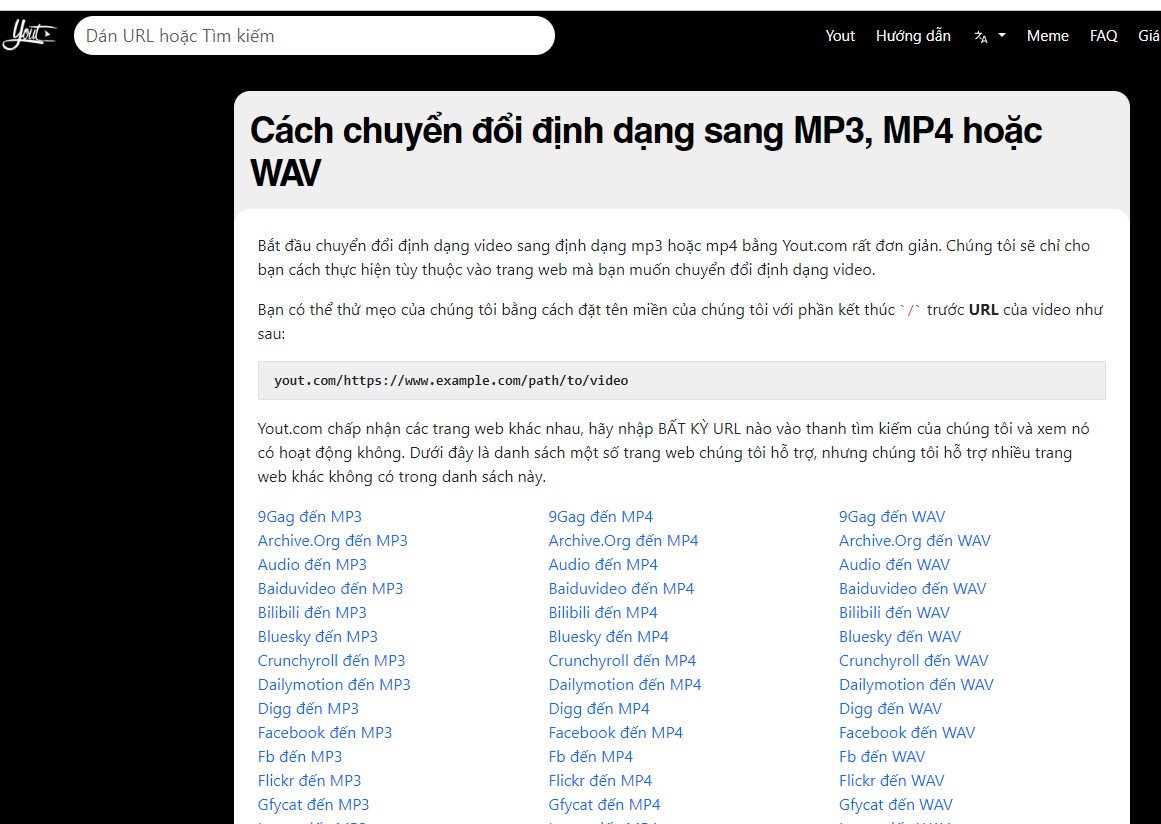Image resolution: width=1161 pixels, height=824 pixels.
Task: Open 9Gag đến WAV link
Action: (x=892, y=517)
